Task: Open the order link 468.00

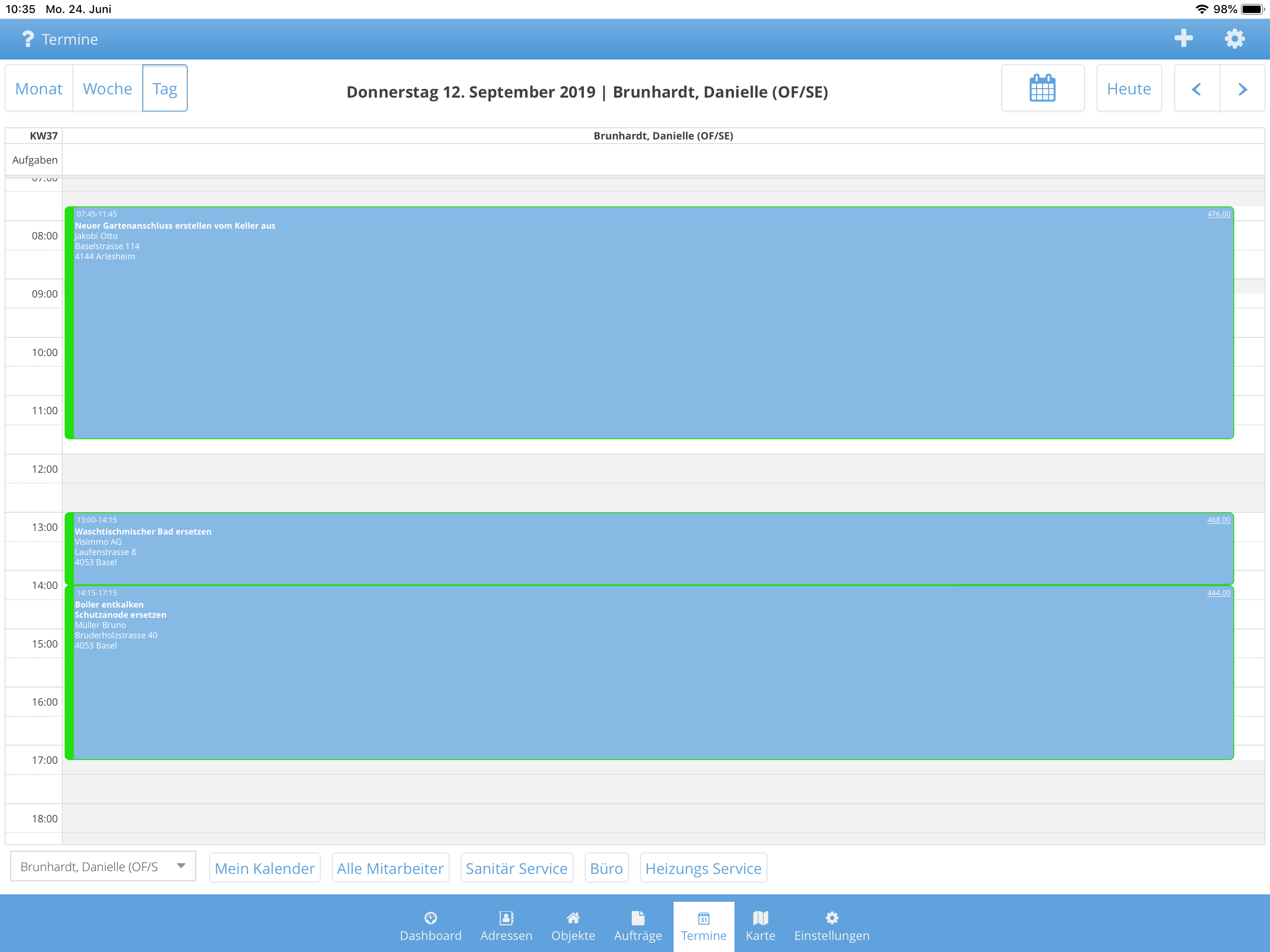Action: click(1218, 520)
